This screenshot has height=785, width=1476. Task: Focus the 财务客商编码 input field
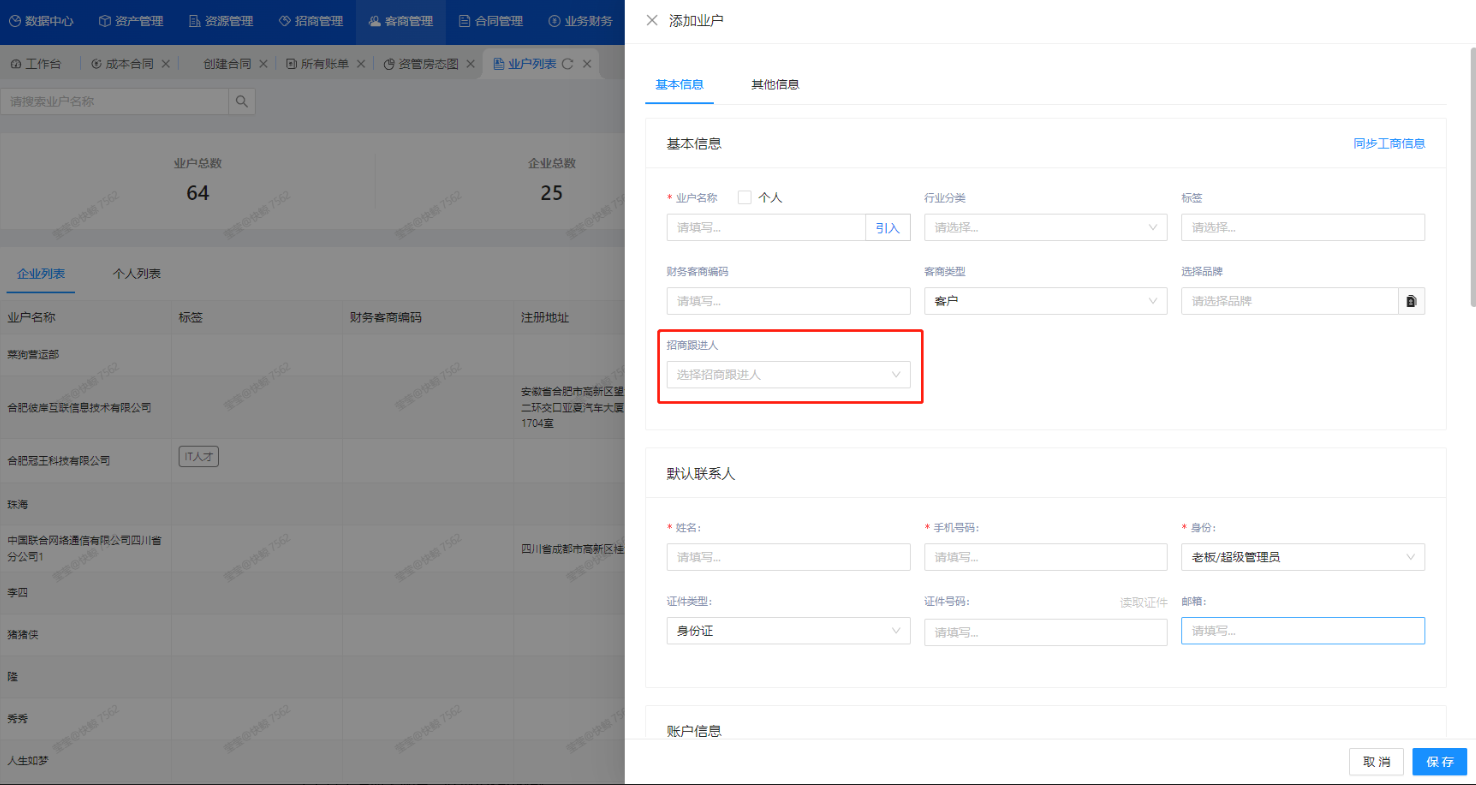pyautogui.click(x=788, y=301)
